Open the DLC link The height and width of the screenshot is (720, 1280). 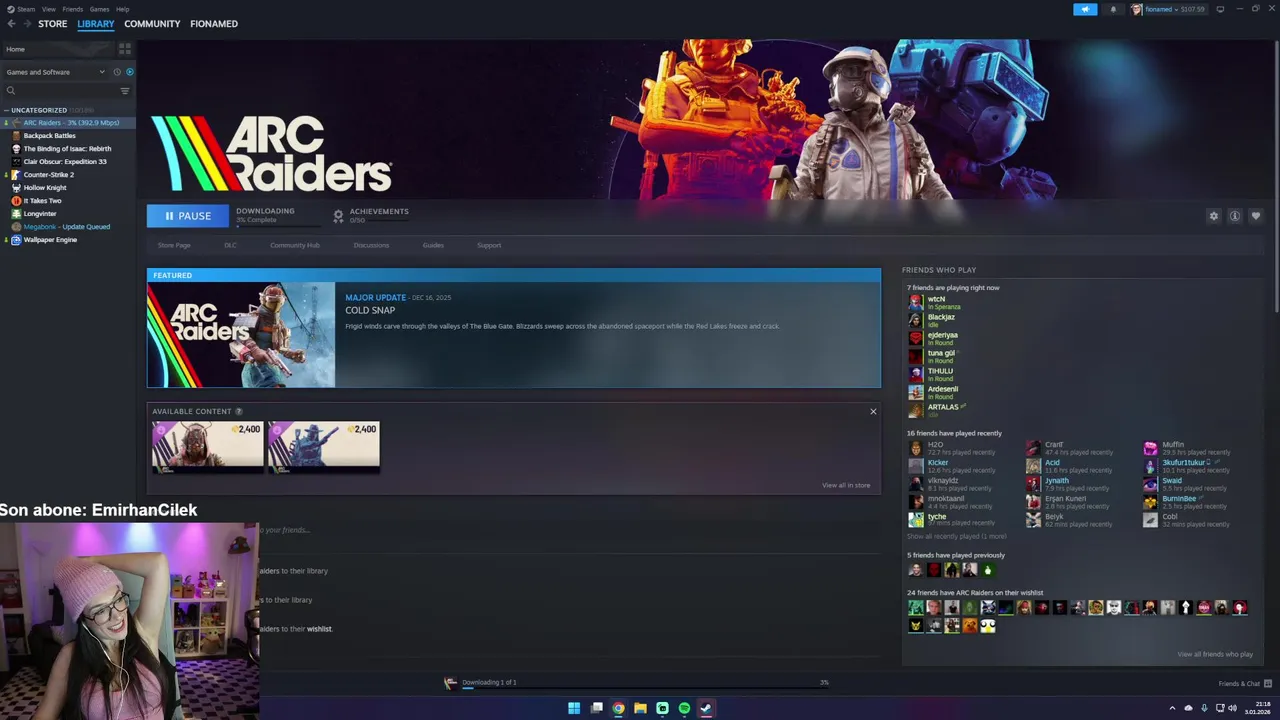[230, 245]
